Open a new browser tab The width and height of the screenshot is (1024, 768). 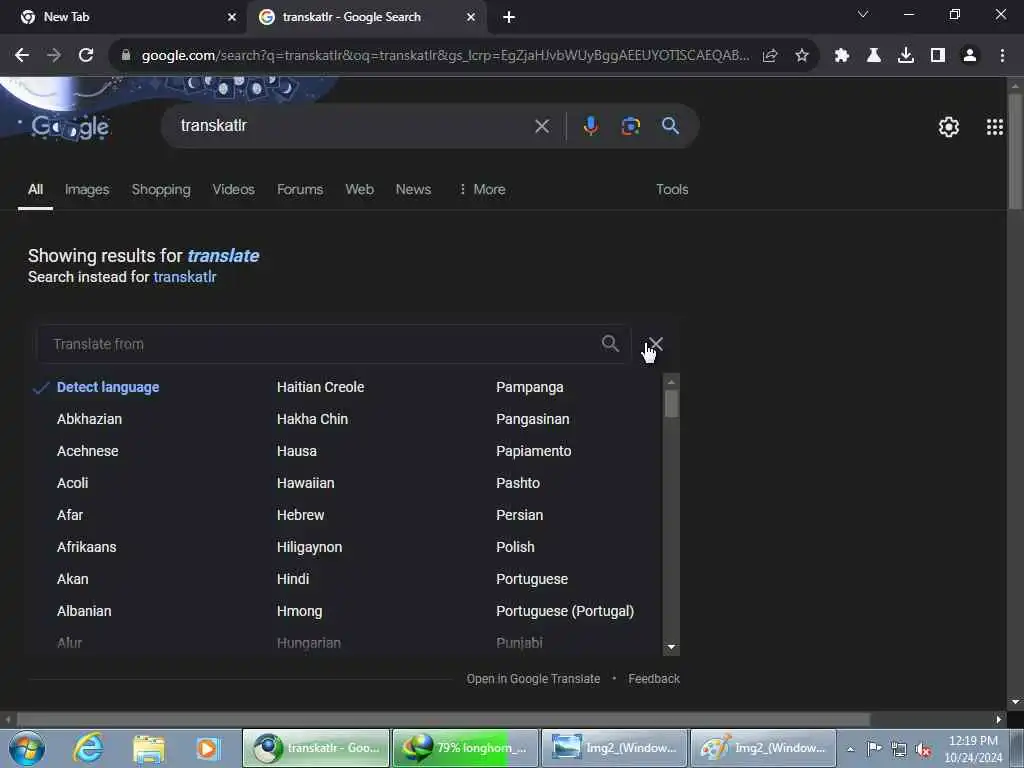tap(509, 18)
